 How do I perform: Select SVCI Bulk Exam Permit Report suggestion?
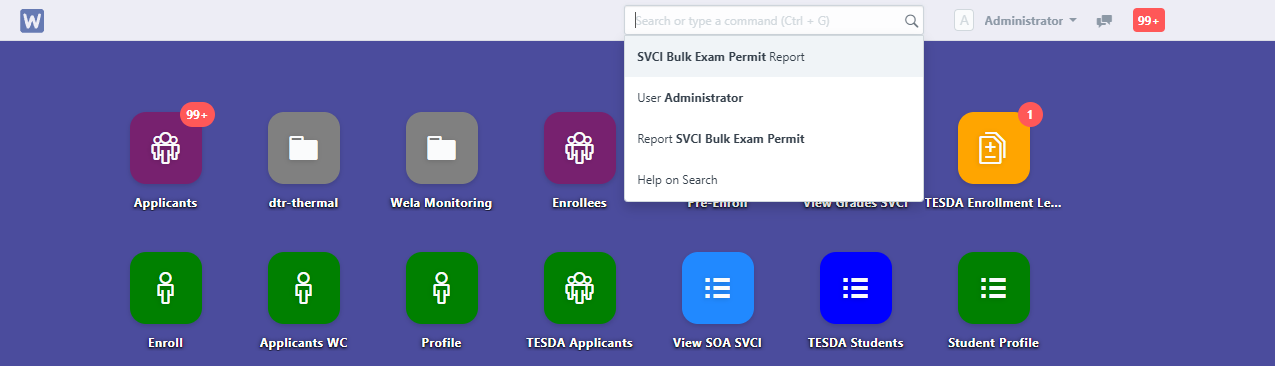click(x=774, y=57)
